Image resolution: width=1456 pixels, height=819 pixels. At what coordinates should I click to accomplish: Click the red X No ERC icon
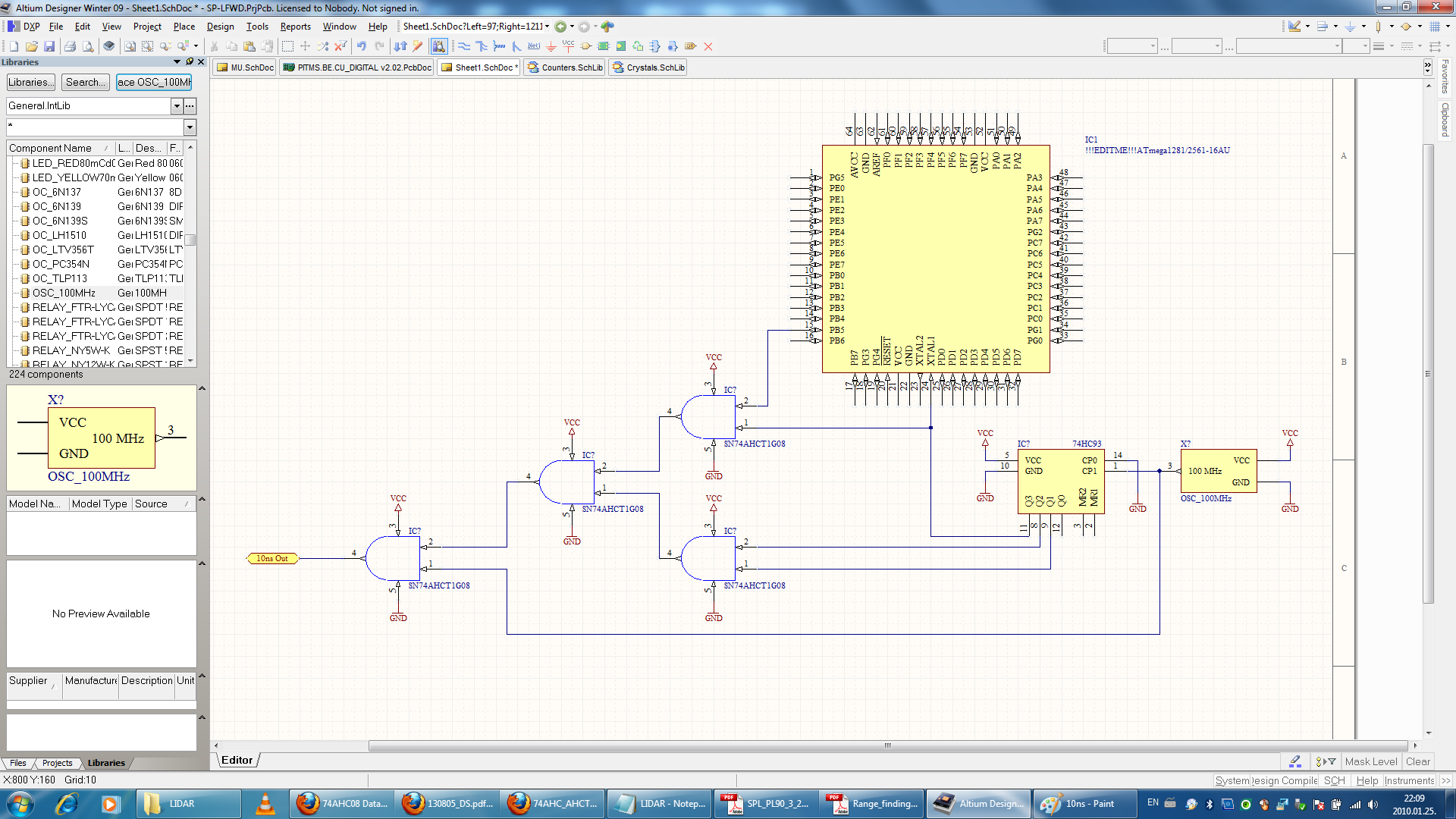pyautogui.click(x=708, y=46)
